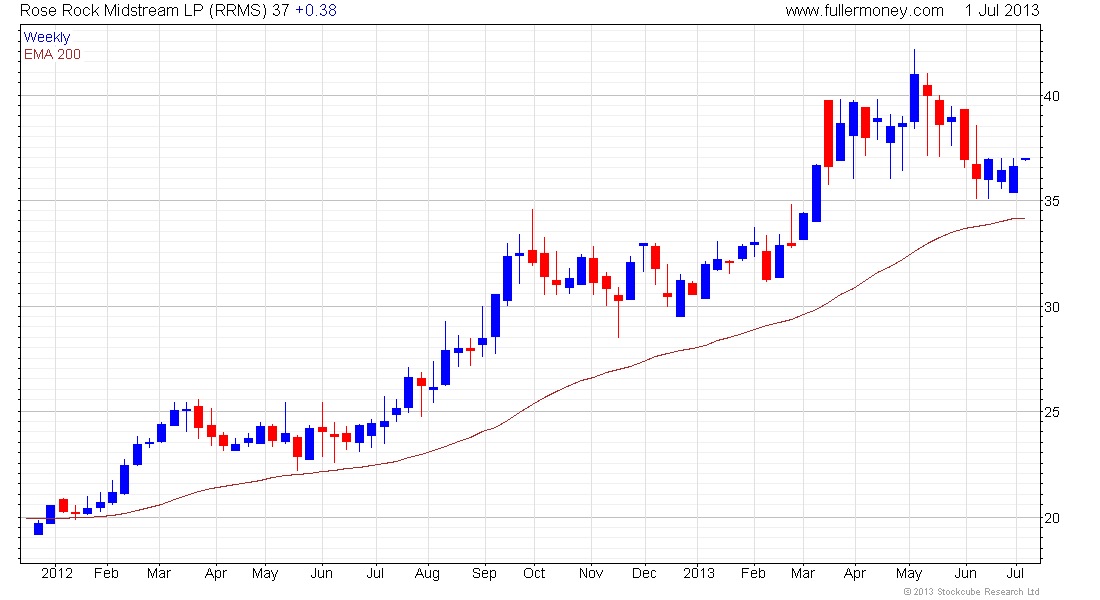Click the first blue candle below 20 at chart start
The width and height of the screenshot is (1100, 600).
point(39,528)
